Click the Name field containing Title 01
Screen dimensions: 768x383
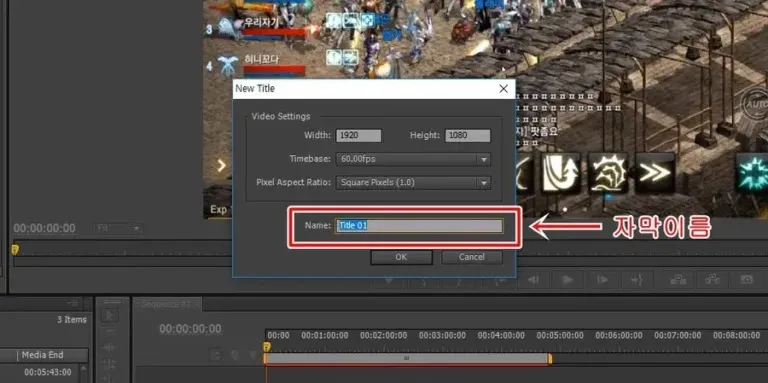[419, 226]
